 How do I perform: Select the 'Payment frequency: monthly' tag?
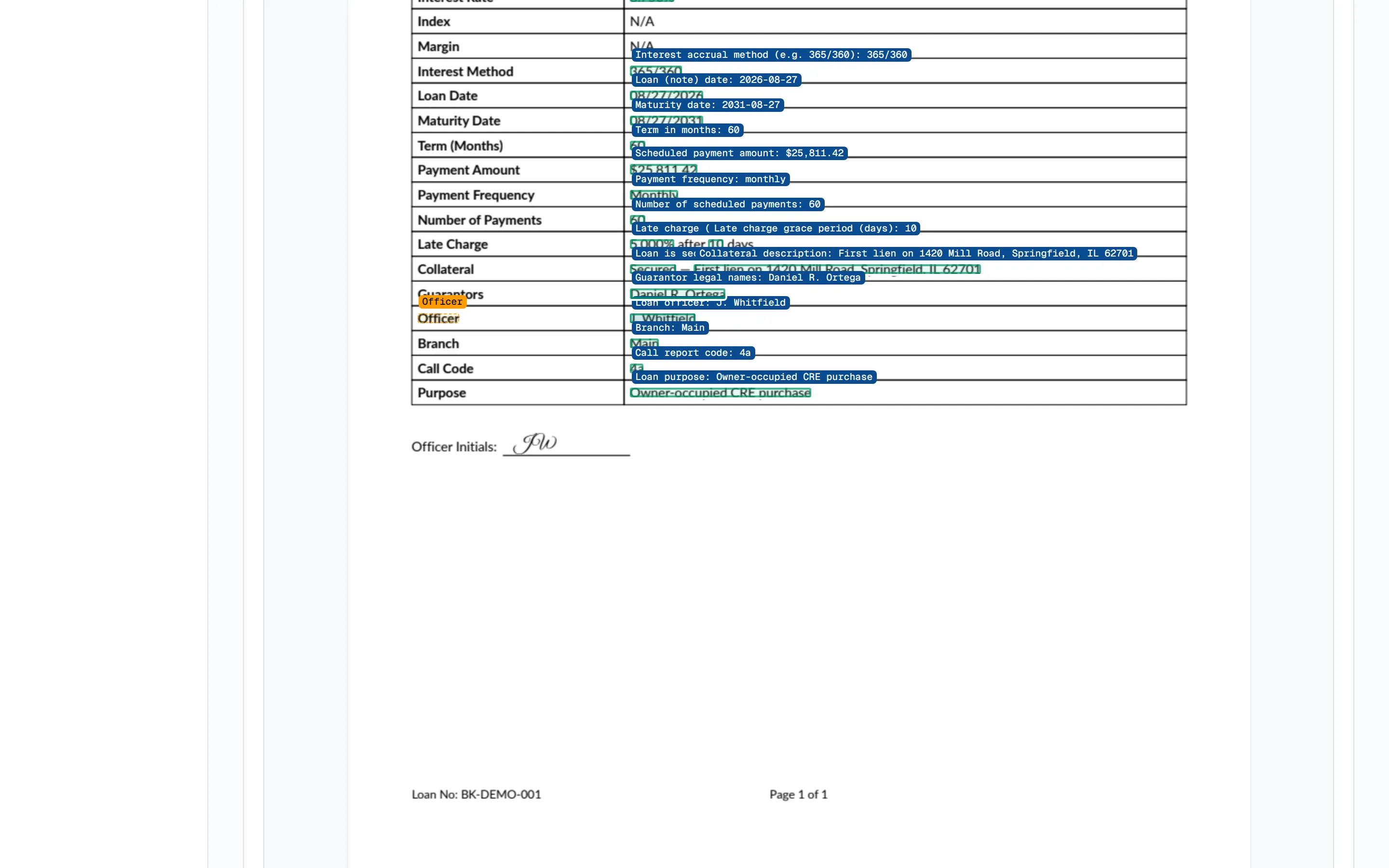tap(710, 179)
